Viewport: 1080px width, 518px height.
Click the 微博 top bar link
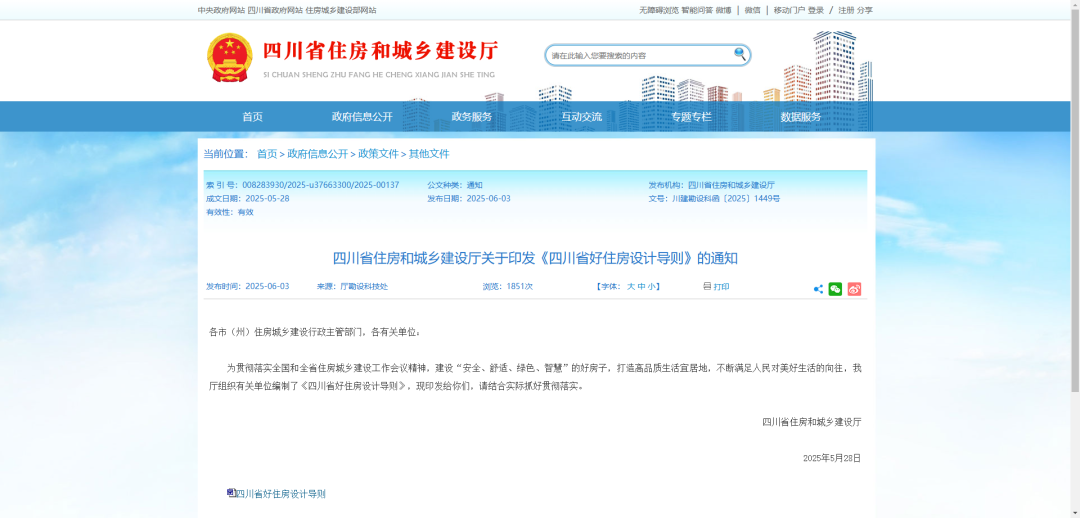coord(723,10)
